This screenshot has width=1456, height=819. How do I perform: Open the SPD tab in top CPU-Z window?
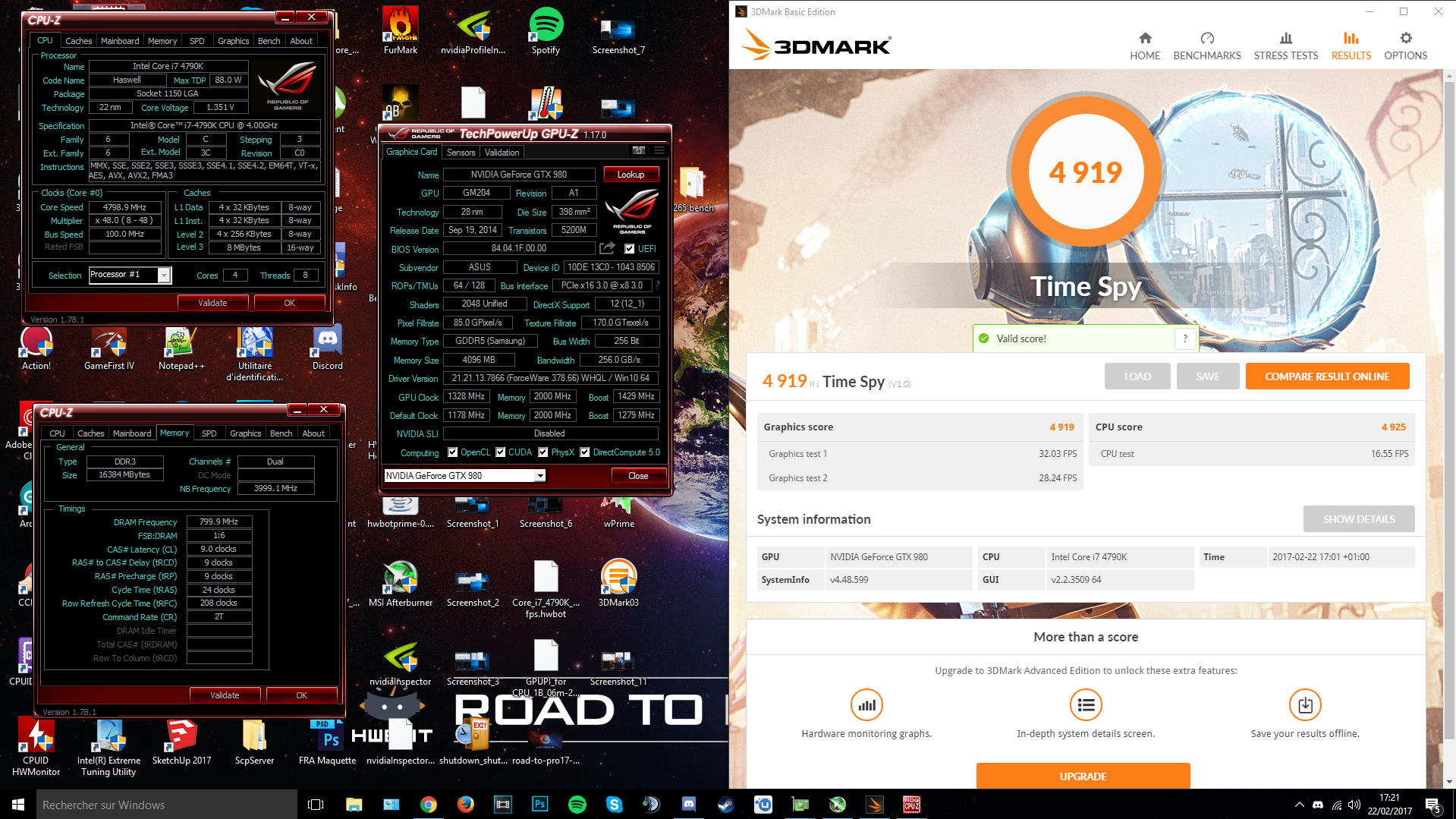click(197, 41)
